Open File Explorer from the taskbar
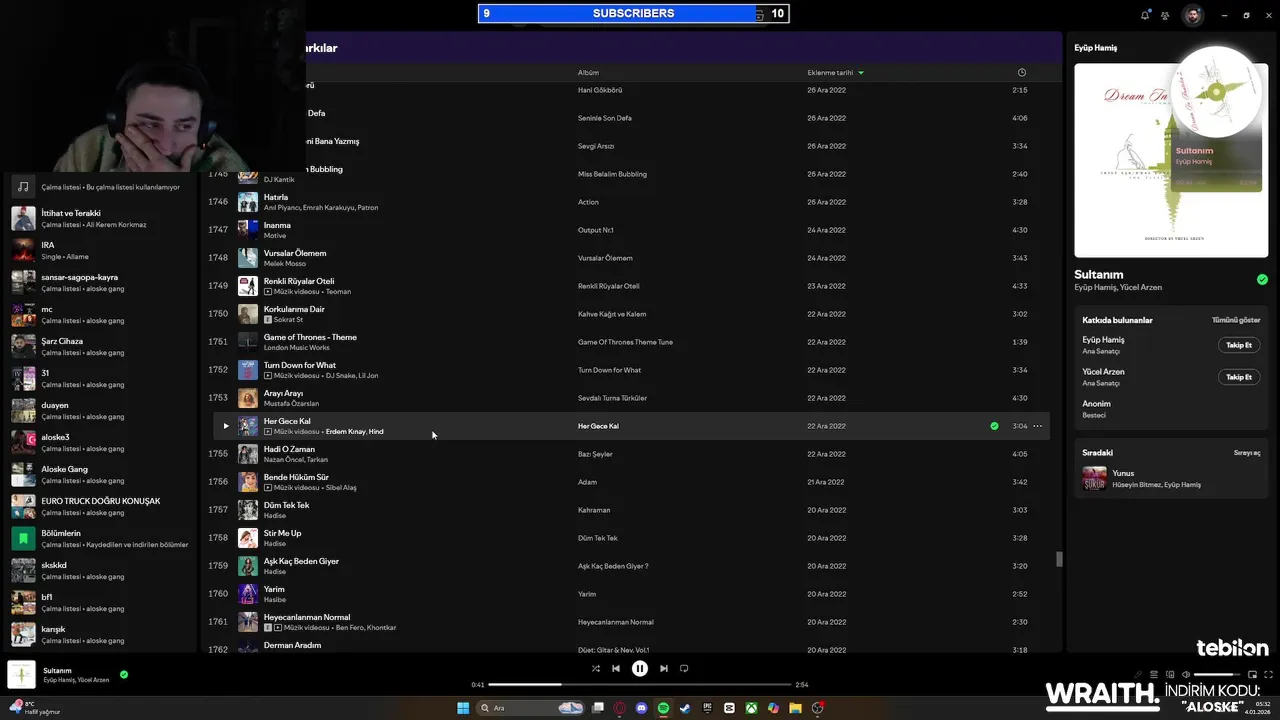Viewport: 1280px width, 720px height. pos(795,708)
